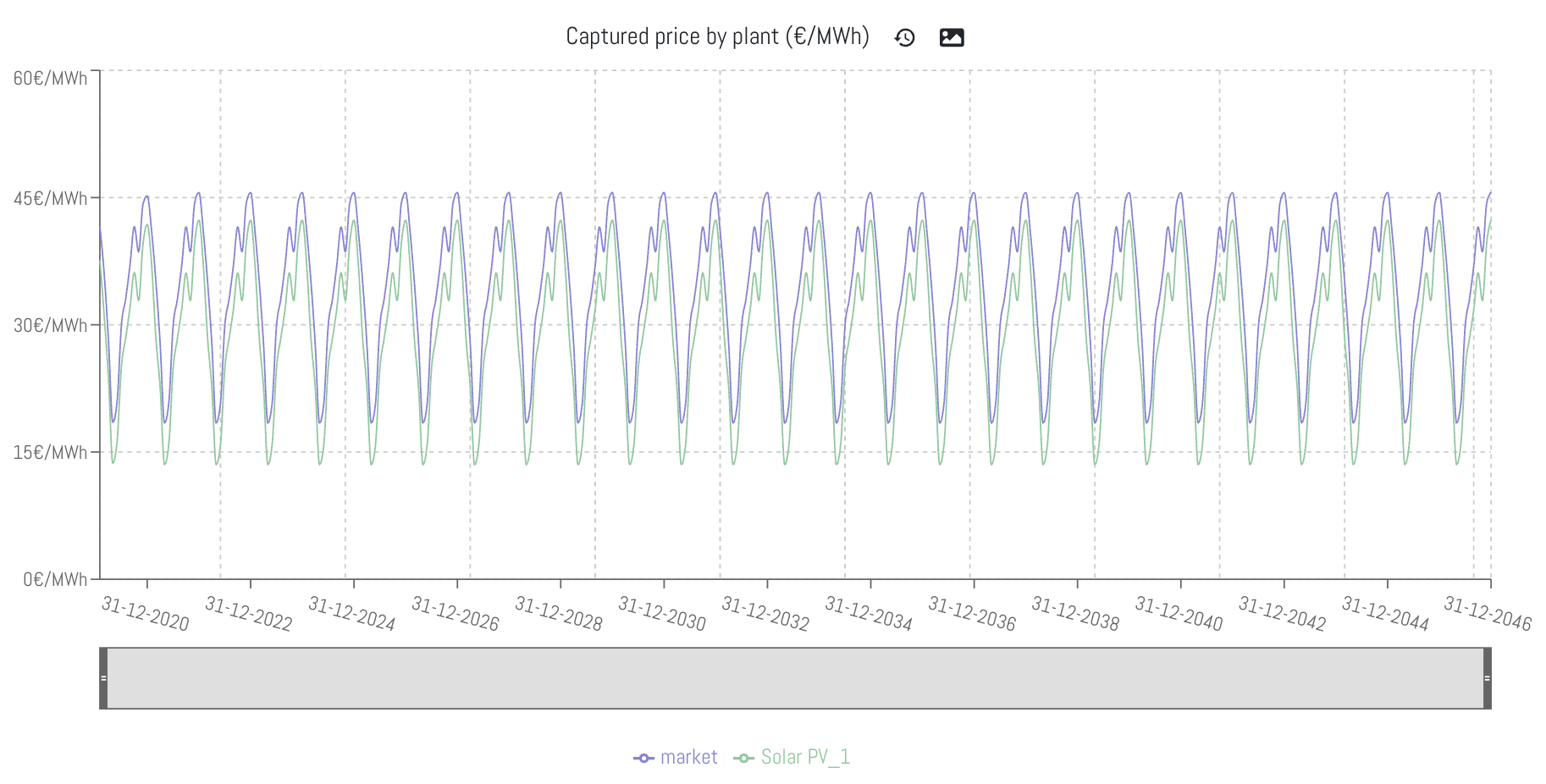Click the purple market legend marker
This screenshot has height=784, width=1546.
click(x=643, y=758)
